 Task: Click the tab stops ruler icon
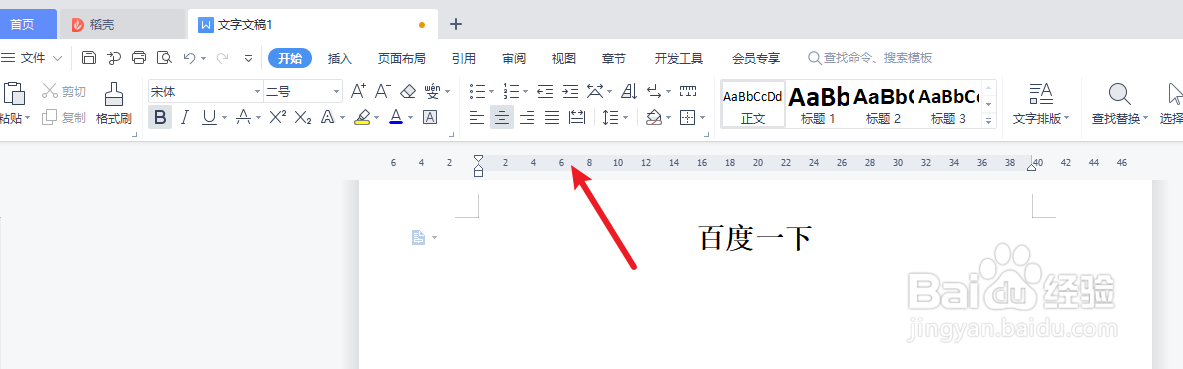(x=687, y=91)
